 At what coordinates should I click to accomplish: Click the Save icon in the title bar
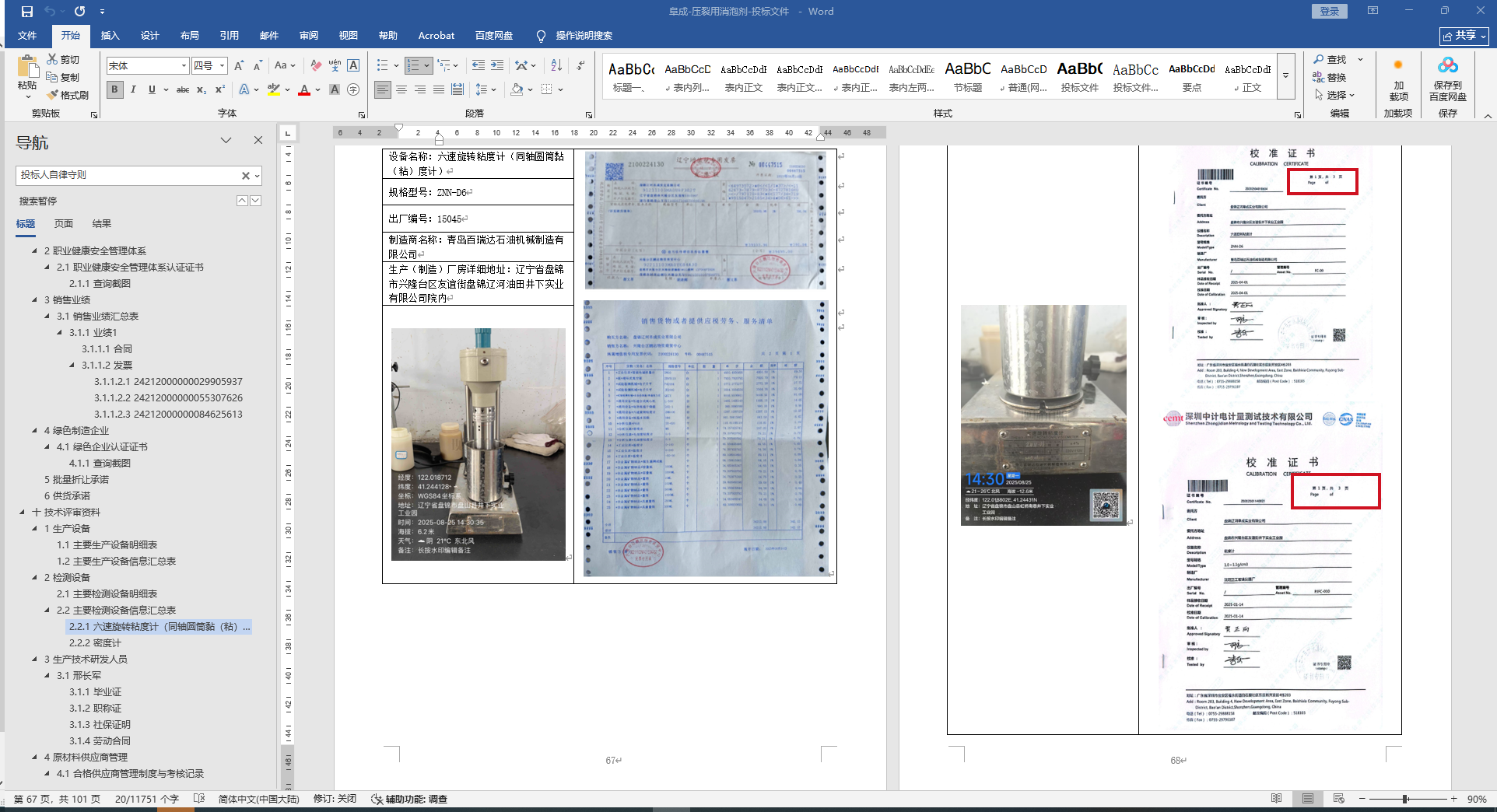(27, 12)
